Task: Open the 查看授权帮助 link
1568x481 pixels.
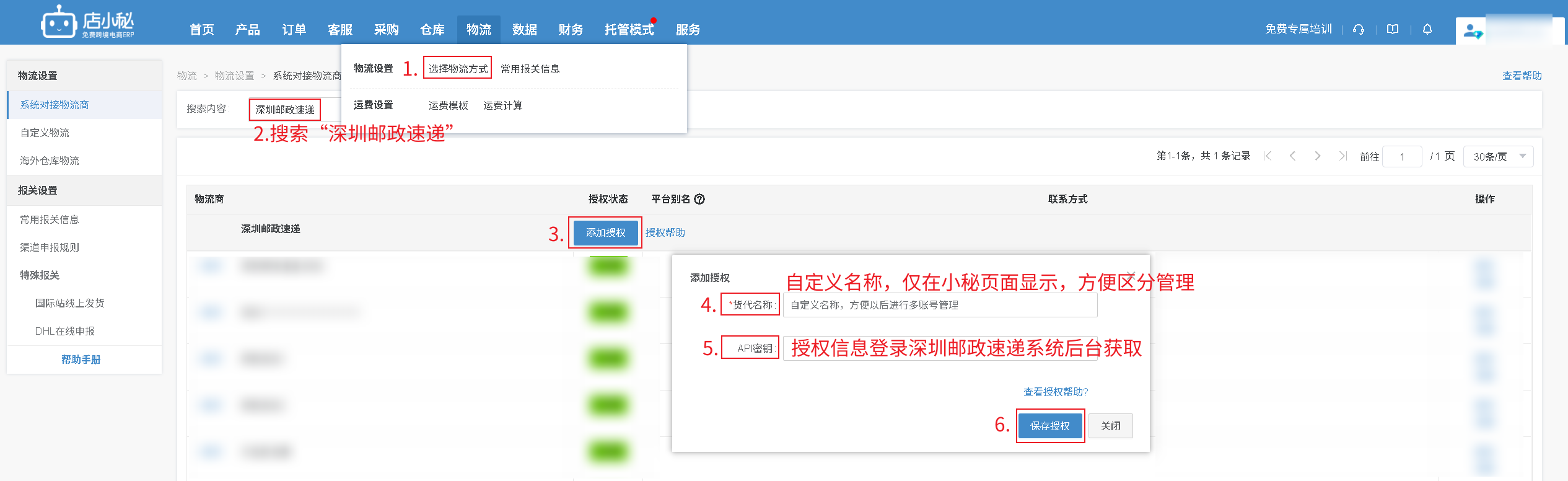Action: point(1055,392)
